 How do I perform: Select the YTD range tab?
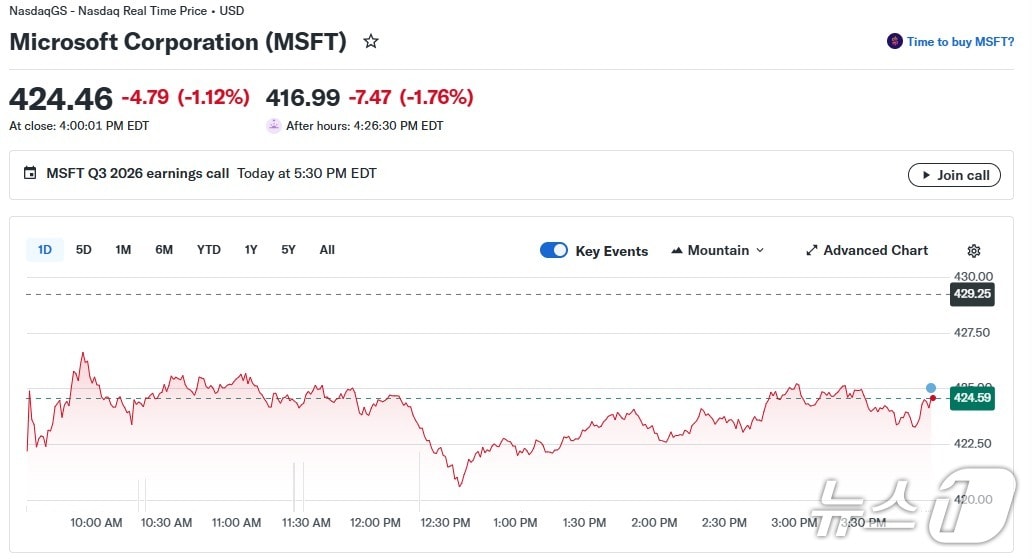209,250
